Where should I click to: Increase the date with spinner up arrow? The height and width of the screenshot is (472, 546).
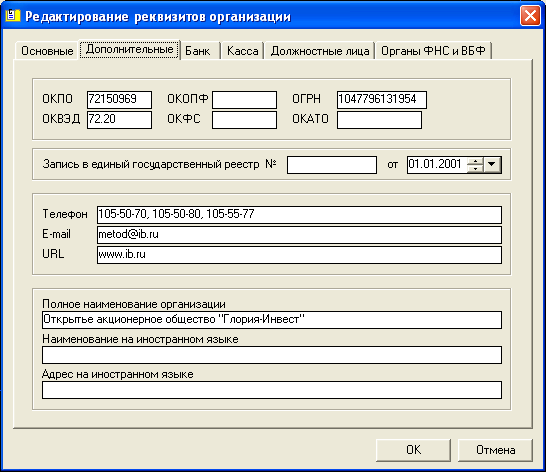pyautogui.click(x=475, y=161)
